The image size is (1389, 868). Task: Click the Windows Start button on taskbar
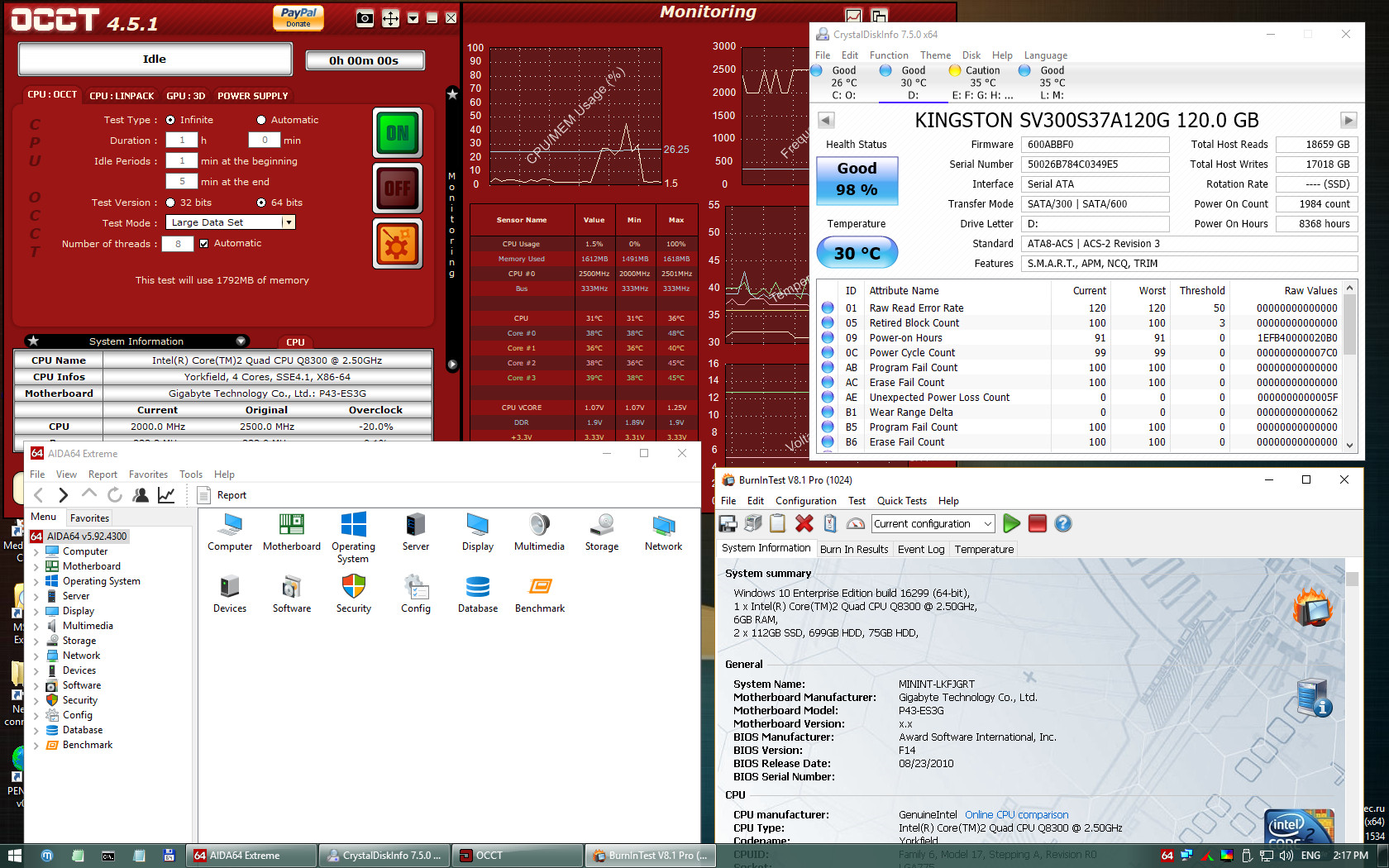coord(14,856)
